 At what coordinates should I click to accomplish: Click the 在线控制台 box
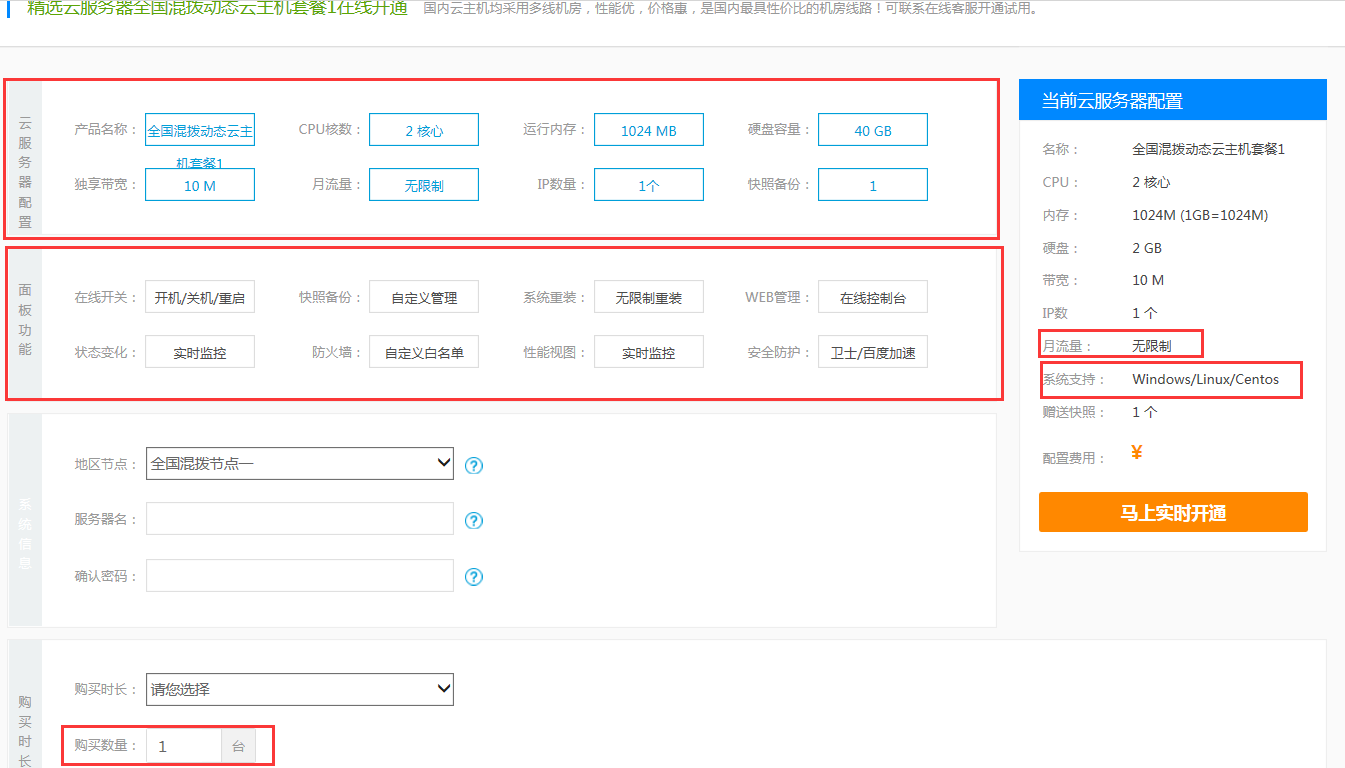point(873,297)
